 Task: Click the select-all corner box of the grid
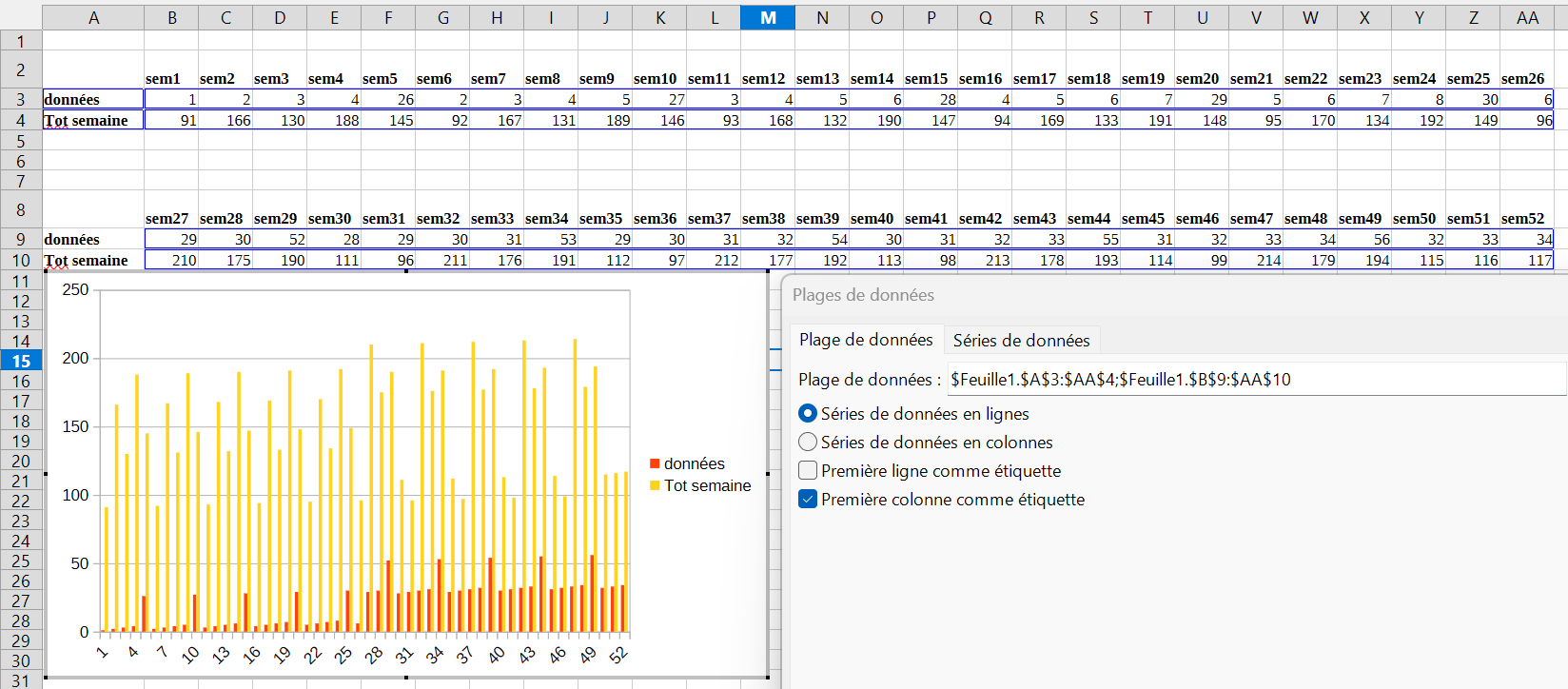pyautogui.click(x=21, y=17)
